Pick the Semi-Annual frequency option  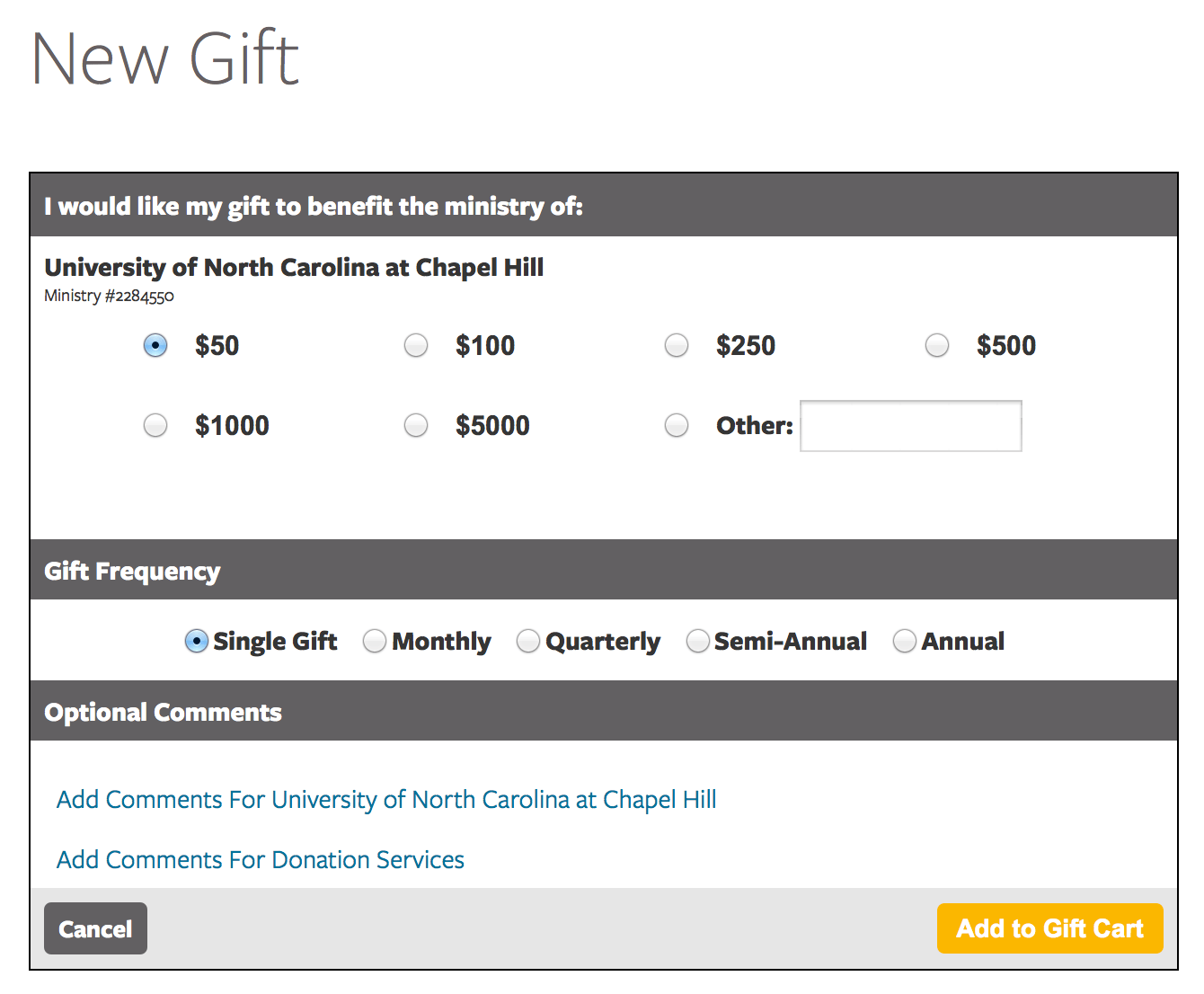(698, 641)
